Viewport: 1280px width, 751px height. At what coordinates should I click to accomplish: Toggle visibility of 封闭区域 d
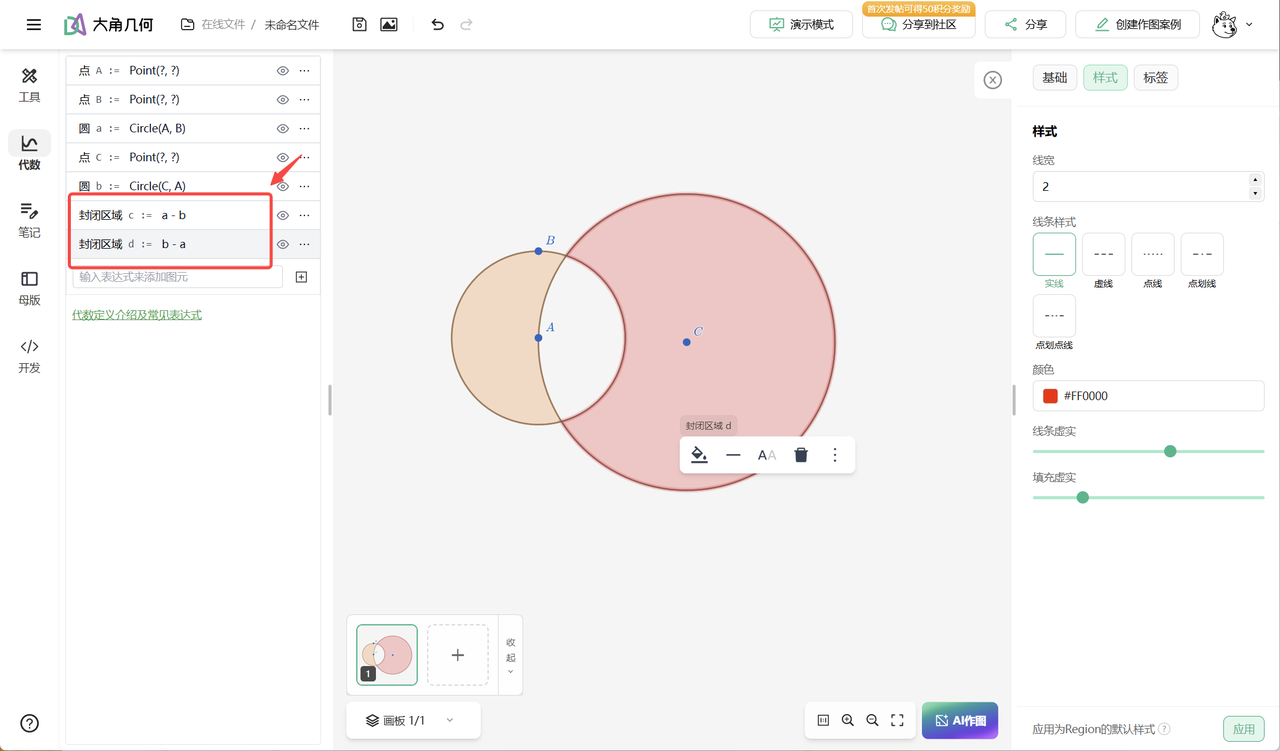tap(283, 245)
